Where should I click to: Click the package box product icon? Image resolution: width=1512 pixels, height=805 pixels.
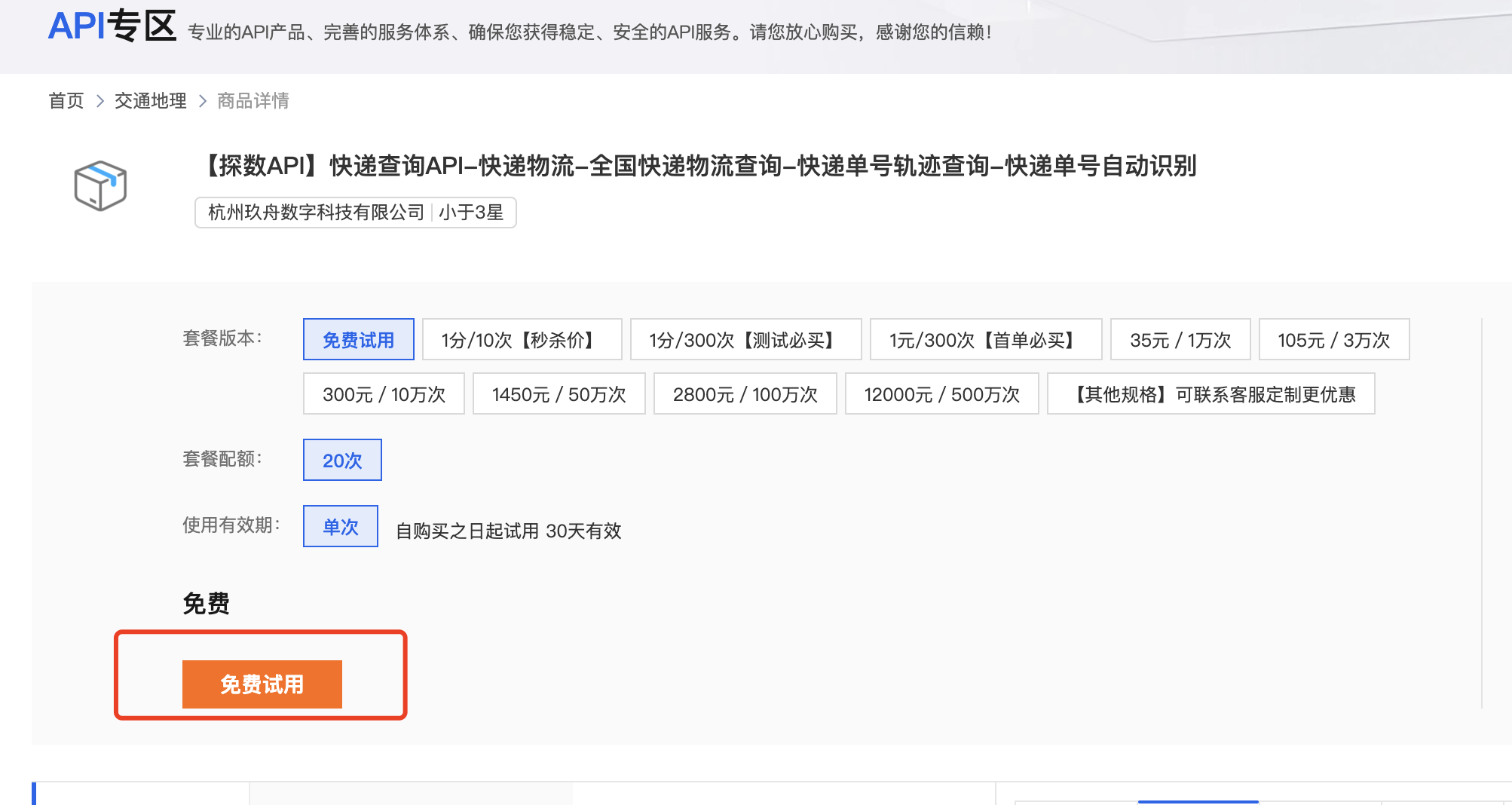(100, 185)
